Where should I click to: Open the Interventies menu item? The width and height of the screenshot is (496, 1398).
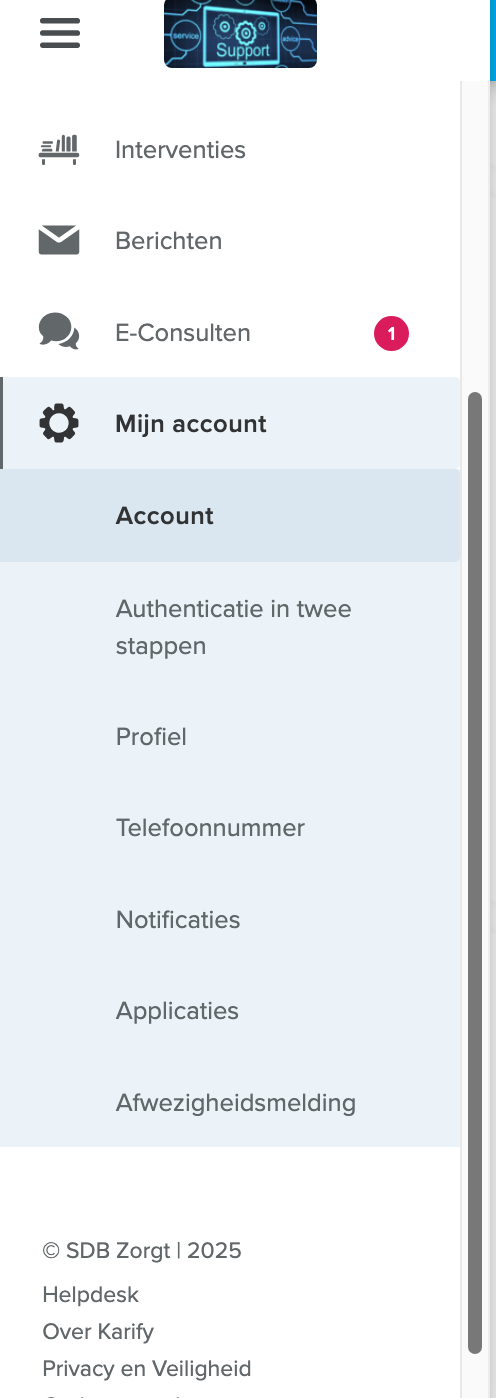point(231,150)
